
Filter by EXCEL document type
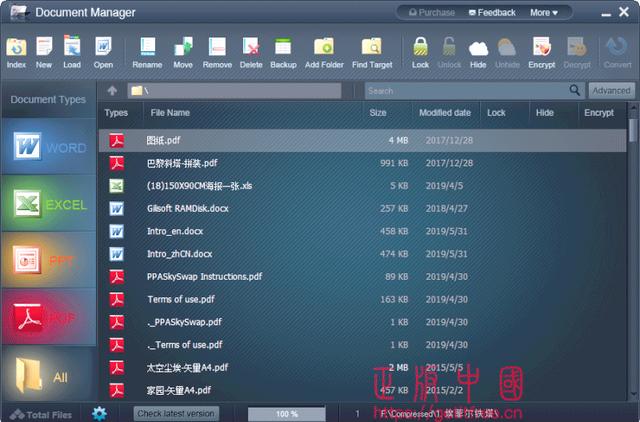coord(49,203)
